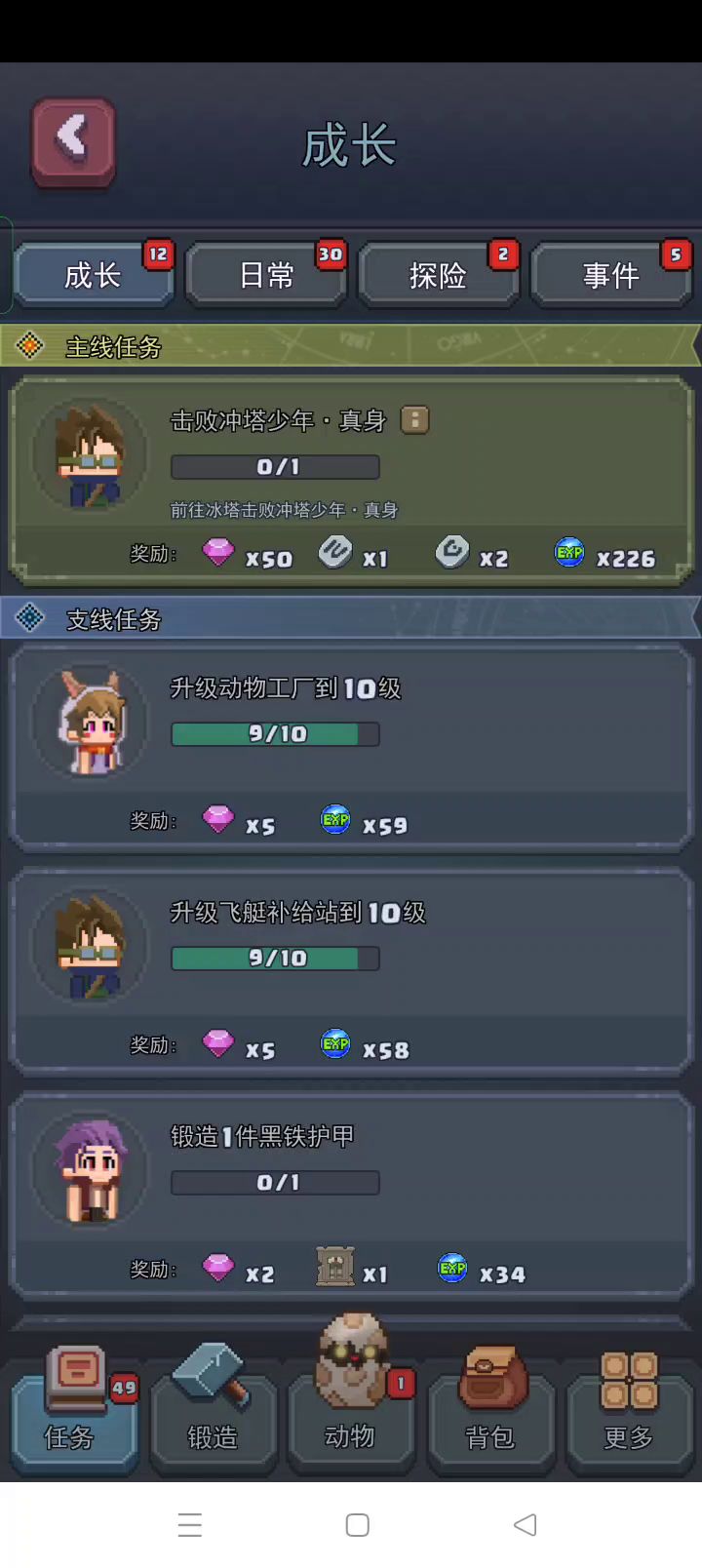
Task: Tap the bunny-hood girl avatar
Action: (91, 723)
